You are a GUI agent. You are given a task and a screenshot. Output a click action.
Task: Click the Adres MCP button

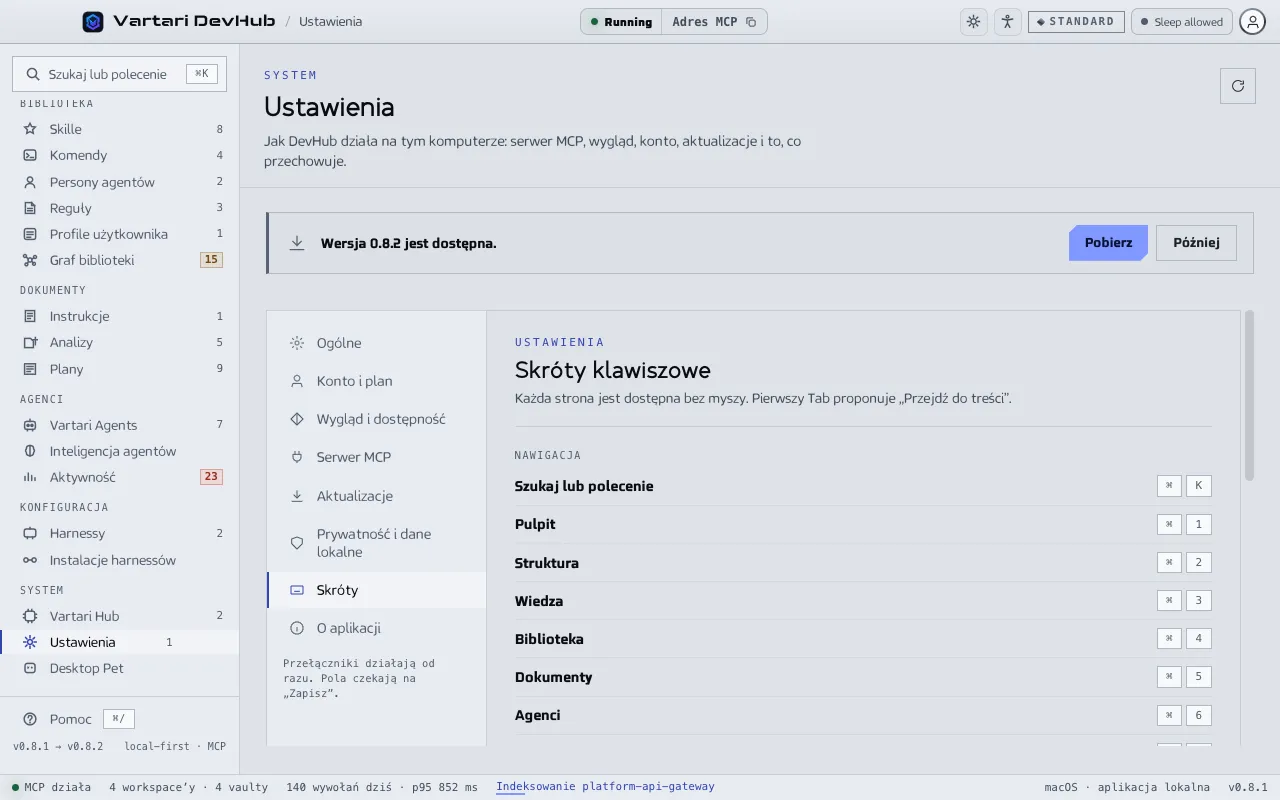[714, 22]
